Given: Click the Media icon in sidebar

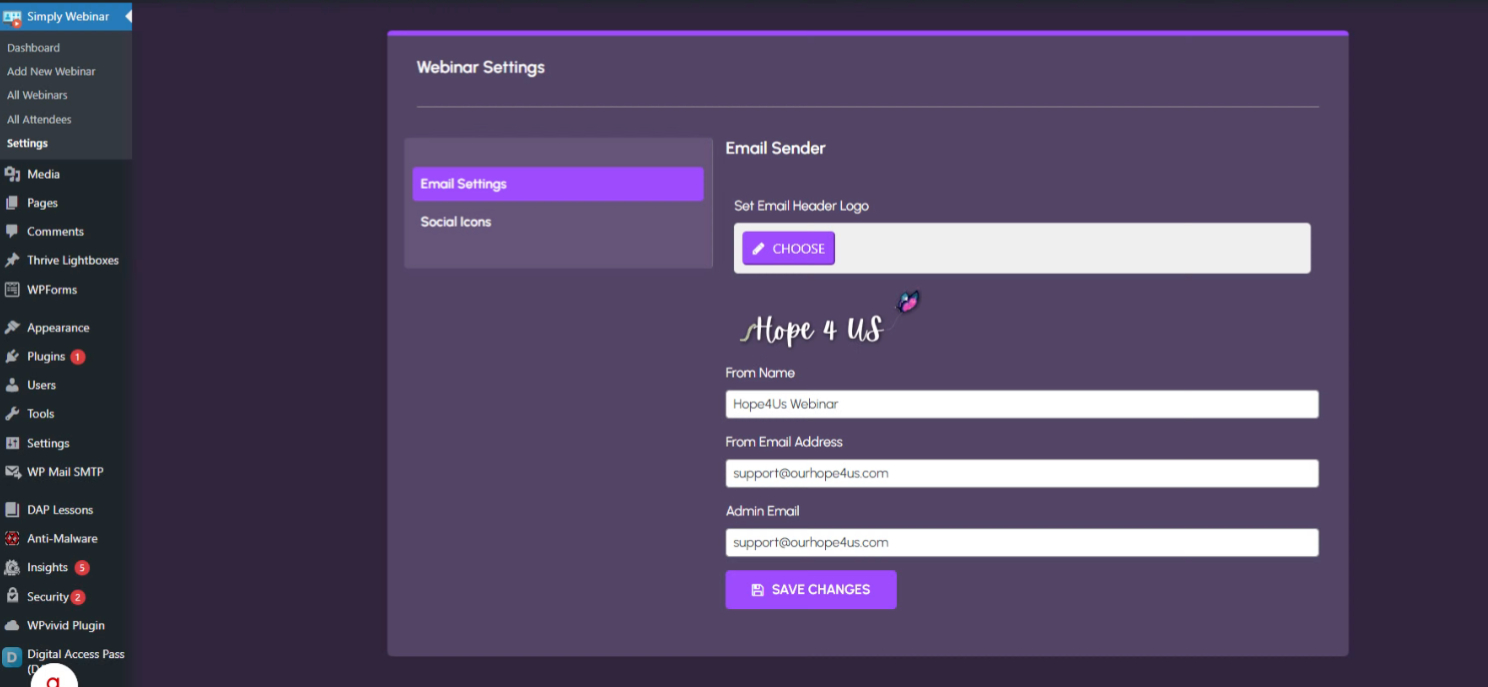Looking at the screenshot, I should (12, 174).
